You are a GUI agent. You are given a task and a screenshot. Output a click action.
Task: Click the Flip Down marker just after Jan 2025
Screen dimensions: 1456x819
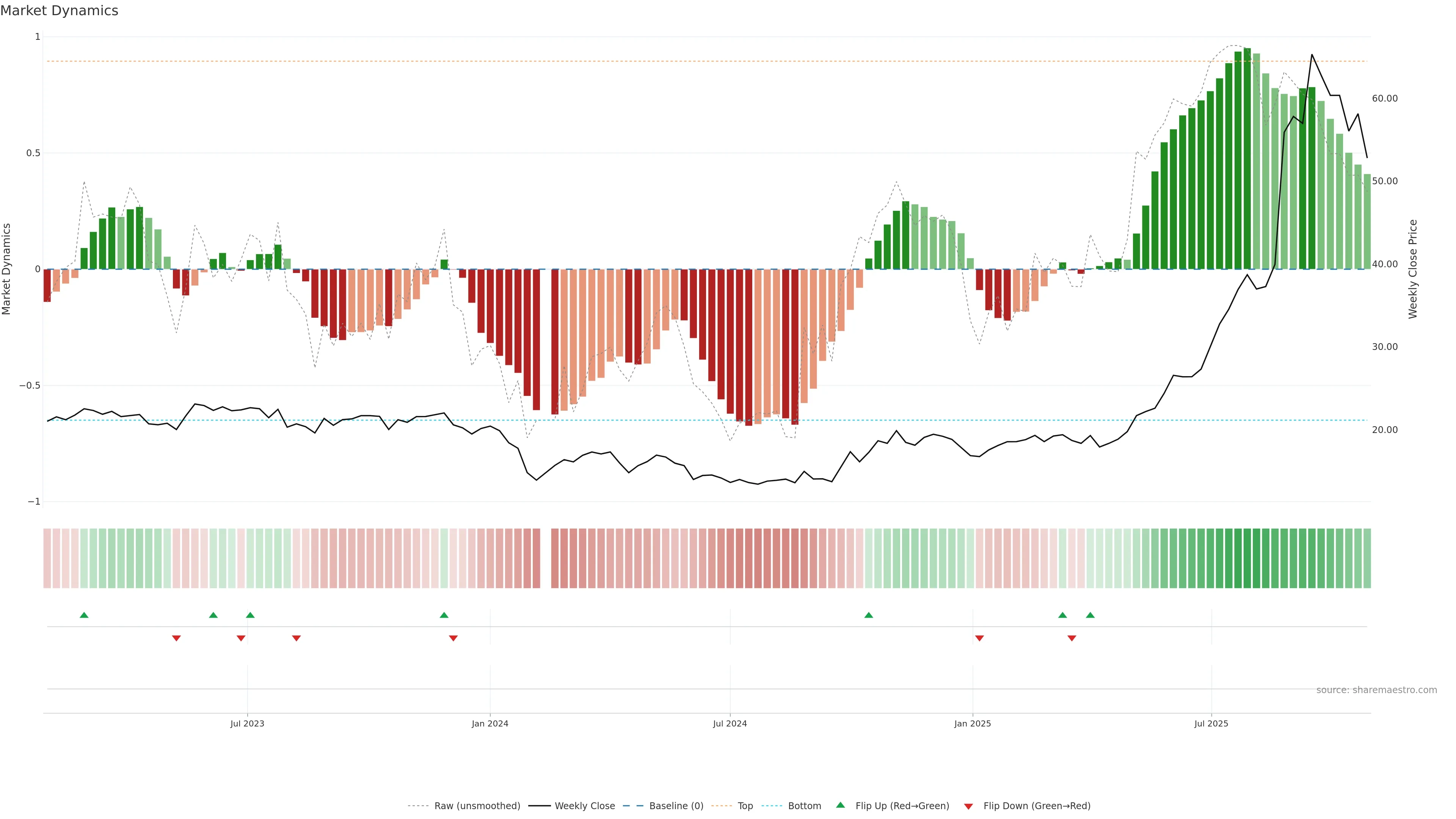click(979, 638)
